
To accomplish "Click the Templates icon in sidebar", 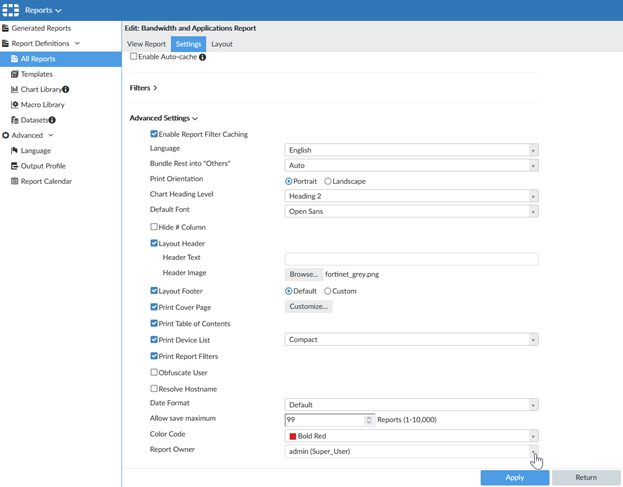I will pos(14,74).
